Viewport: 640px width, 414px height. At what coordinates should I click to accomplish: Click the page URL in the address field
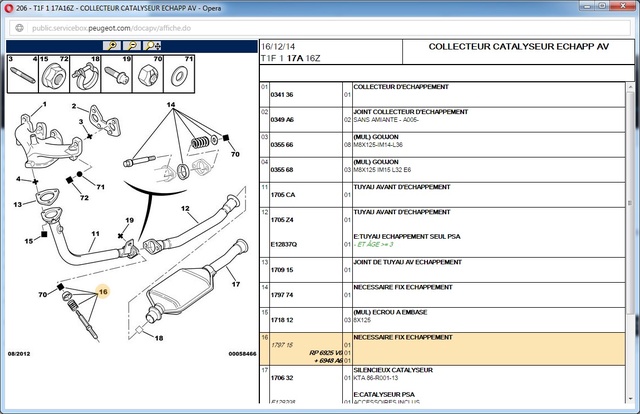coord(111,28)
